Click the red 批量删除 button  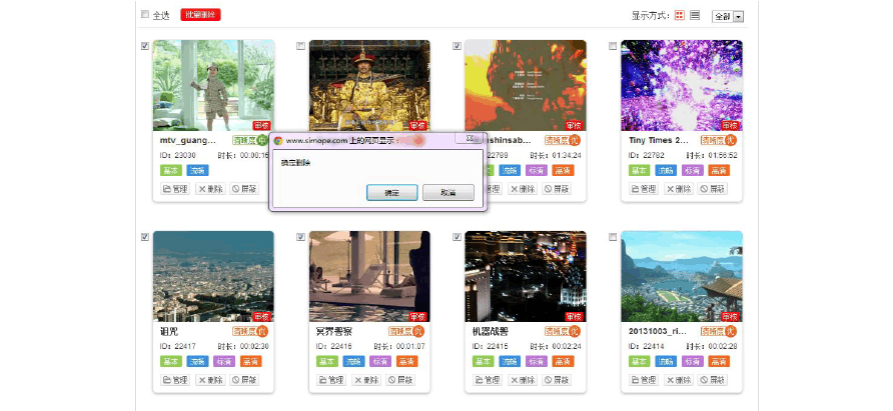pyautogui.click(x=200, y=15)
